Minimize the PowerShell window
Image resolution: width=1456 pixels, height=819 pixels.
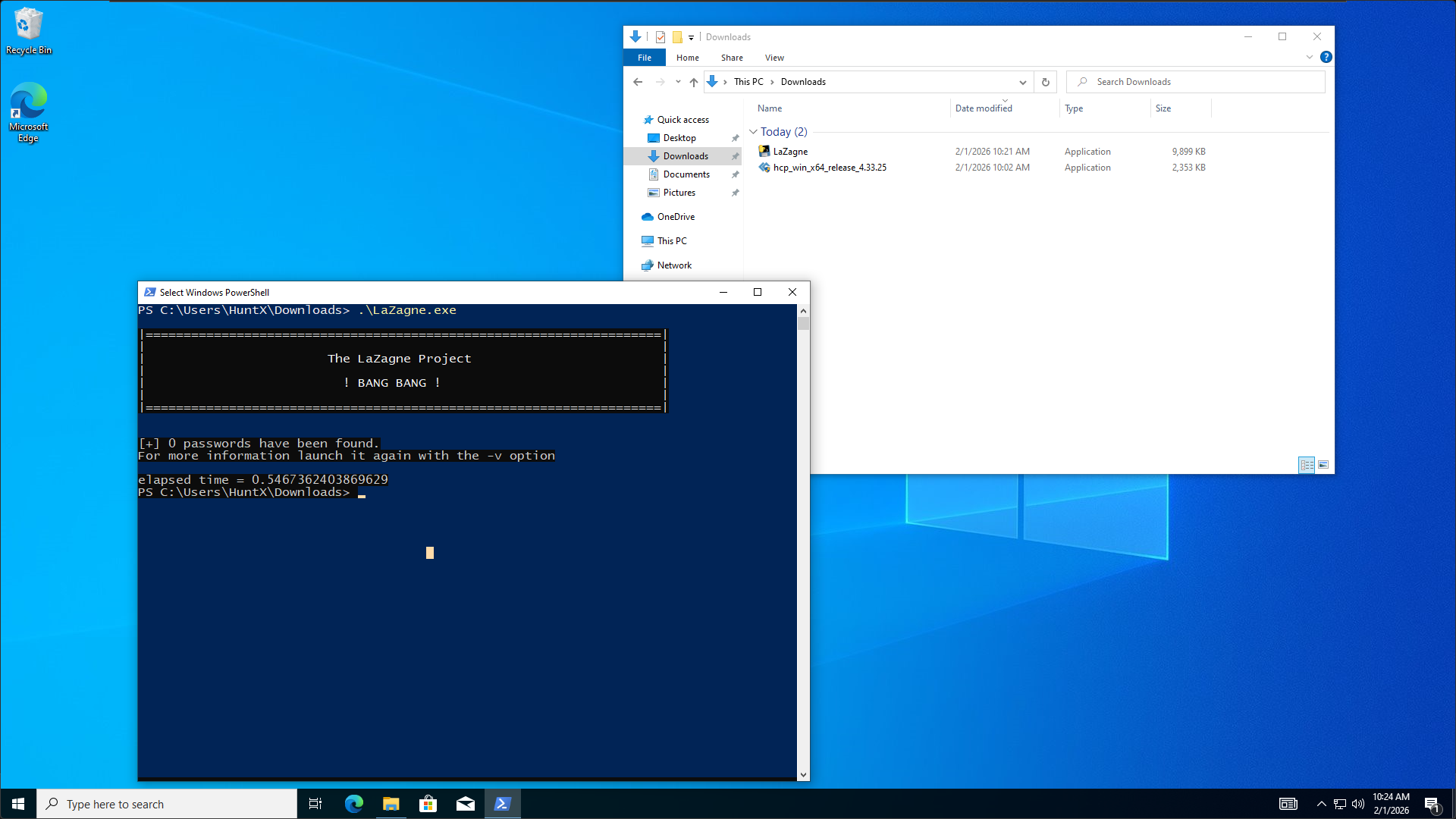[723, 293]
